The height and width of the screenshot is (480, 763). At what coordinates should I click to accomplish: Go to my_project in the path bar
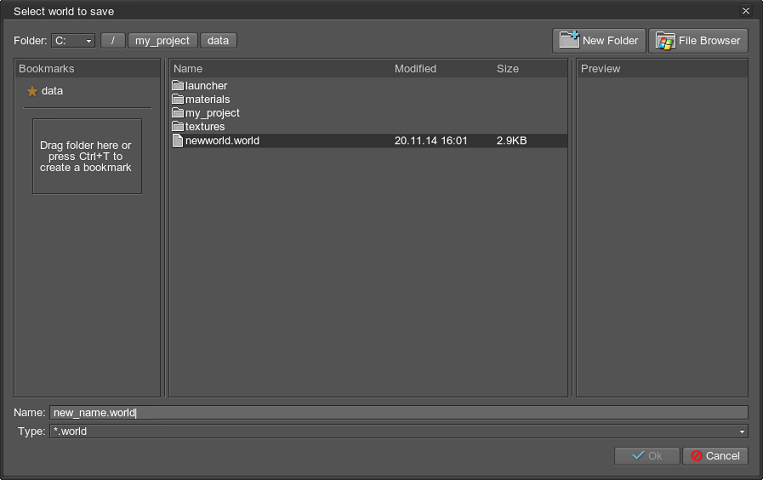pyautogui.click(x=161, y=41)
